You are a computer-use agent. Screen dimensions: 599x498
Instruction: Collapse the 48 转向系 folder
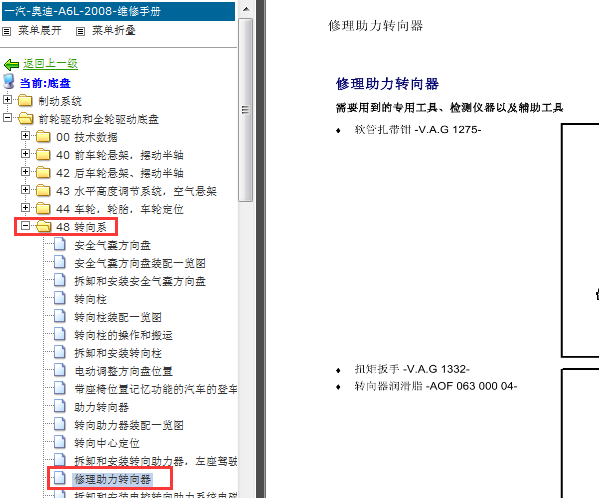click(25, 226)
